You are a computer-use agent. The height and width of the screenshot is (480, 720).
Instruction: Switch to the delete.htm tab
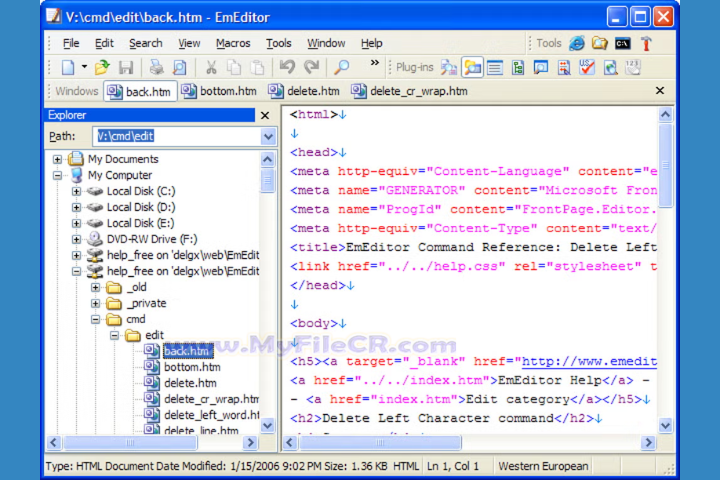304,91
